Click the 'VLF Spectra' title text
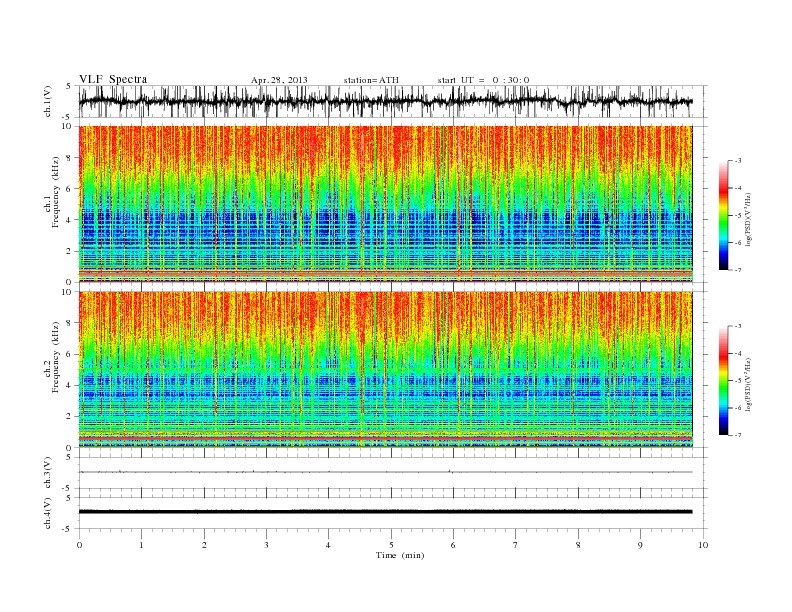The height and width of the screenshot is (612, 792). pyautogui.click(x=113, y=79)
